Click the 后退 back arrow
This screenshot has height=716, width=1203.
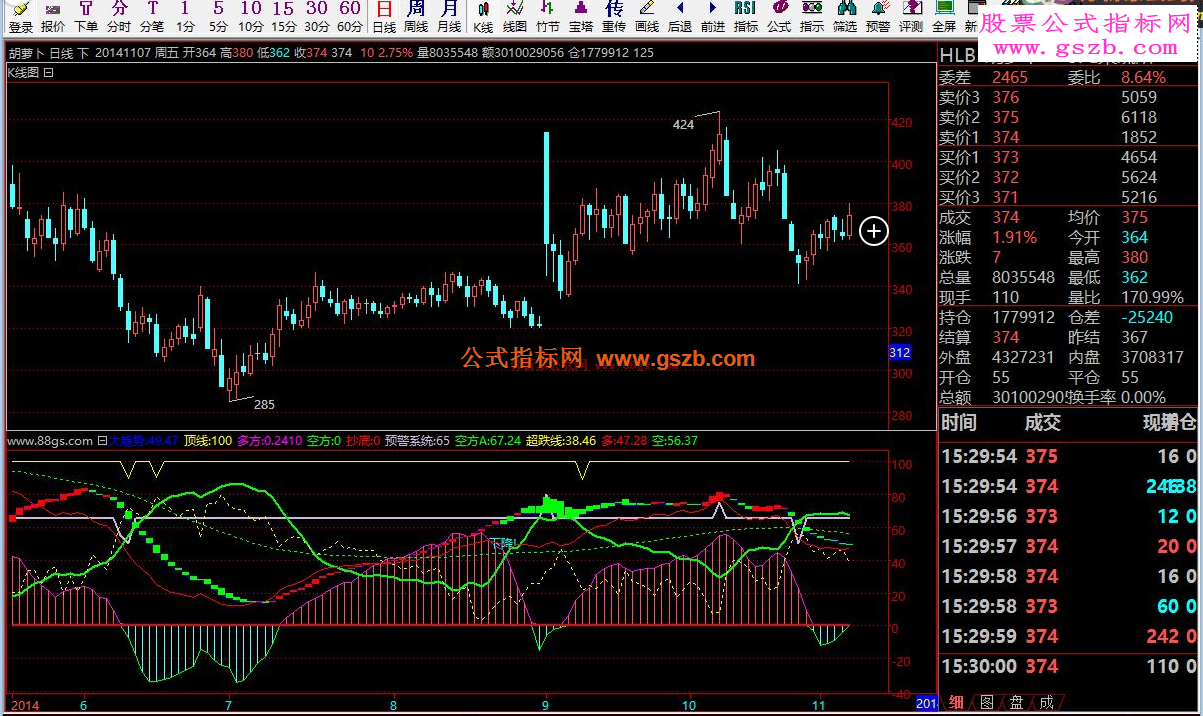point(680,17)
